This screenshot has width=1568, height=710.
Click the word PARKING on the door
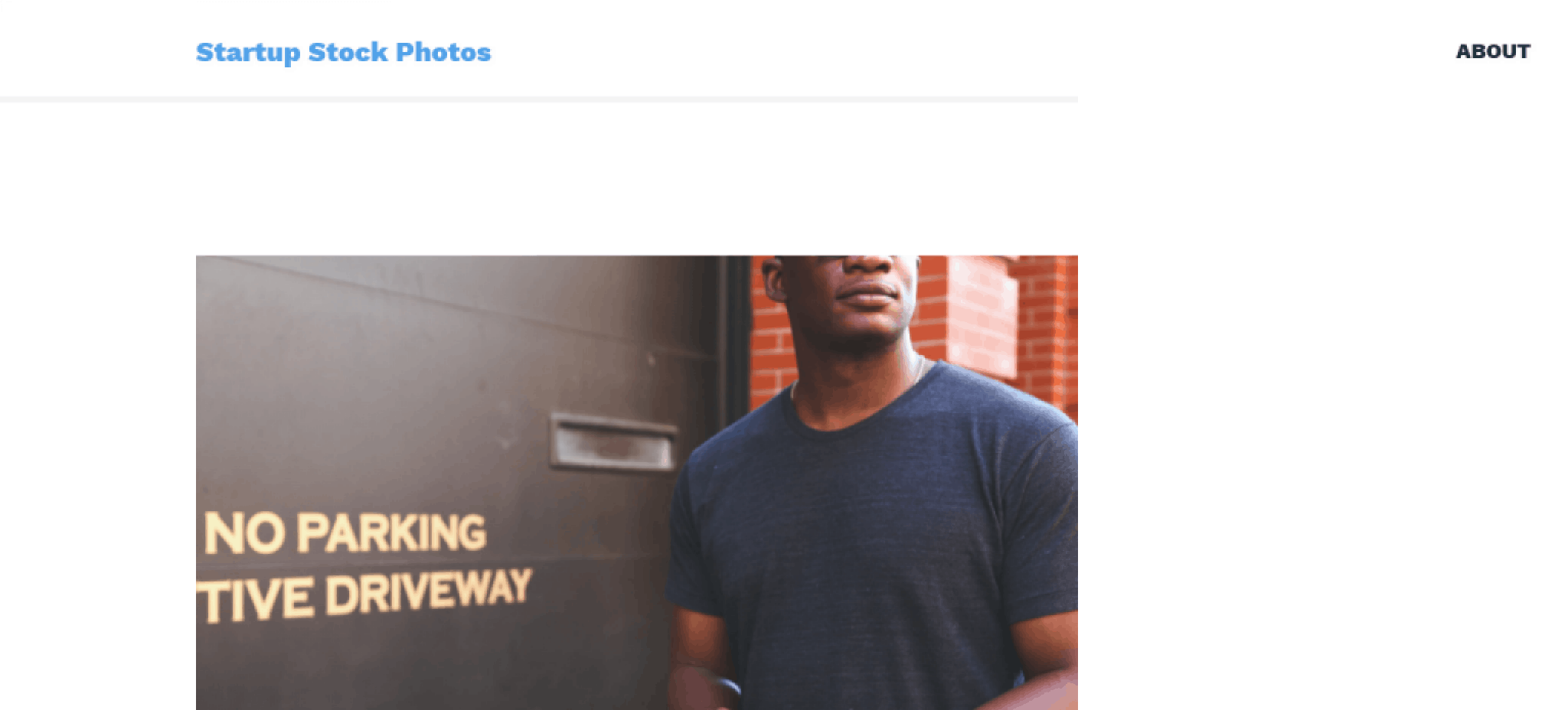tap(391, 532)
